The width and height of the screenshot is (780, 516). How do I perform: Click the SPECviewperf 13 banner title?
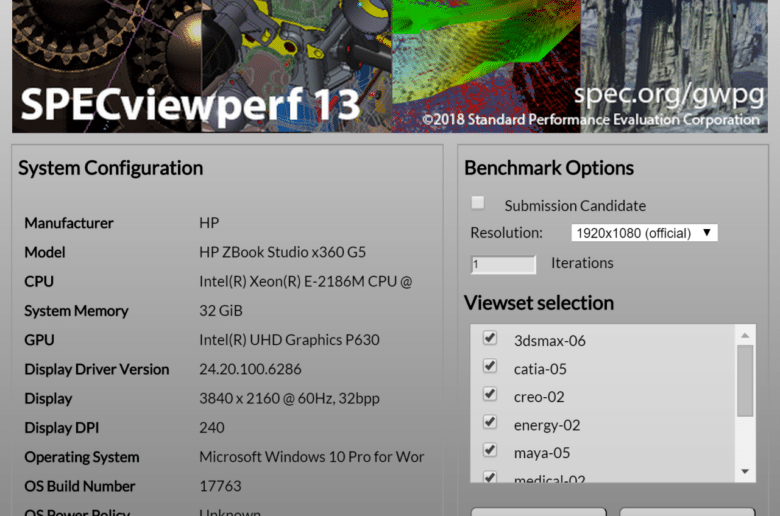coord(190,104)
